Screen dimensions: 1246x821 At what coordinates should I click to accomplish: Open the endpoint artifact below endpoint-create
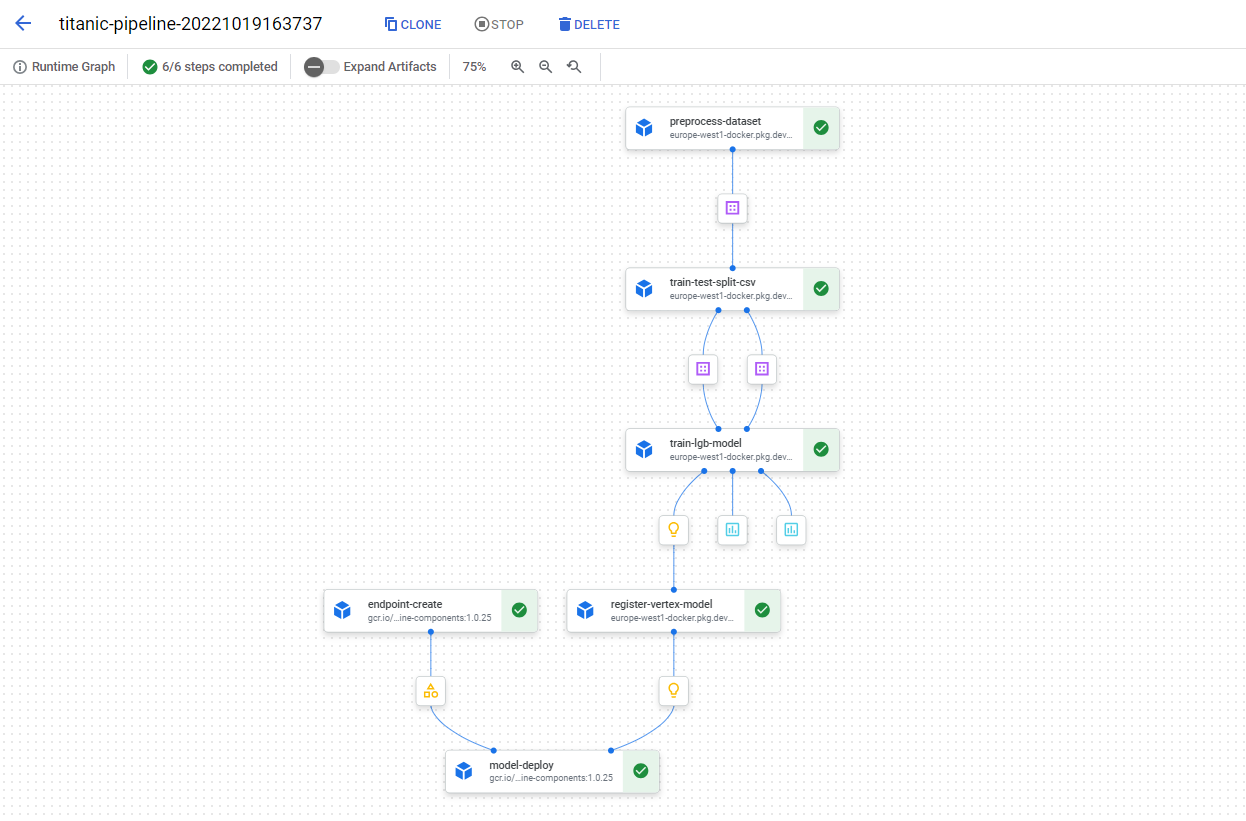(430, 690)
